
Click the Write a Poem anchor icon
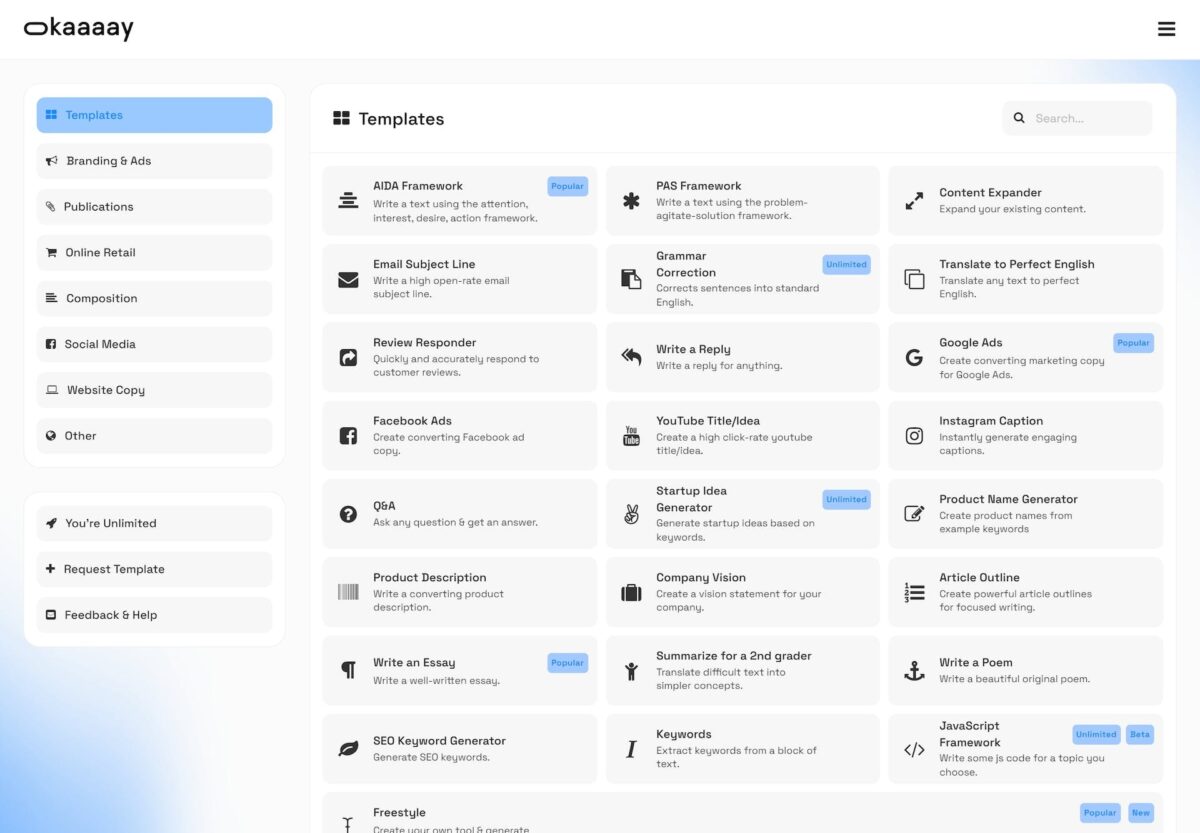914,671
